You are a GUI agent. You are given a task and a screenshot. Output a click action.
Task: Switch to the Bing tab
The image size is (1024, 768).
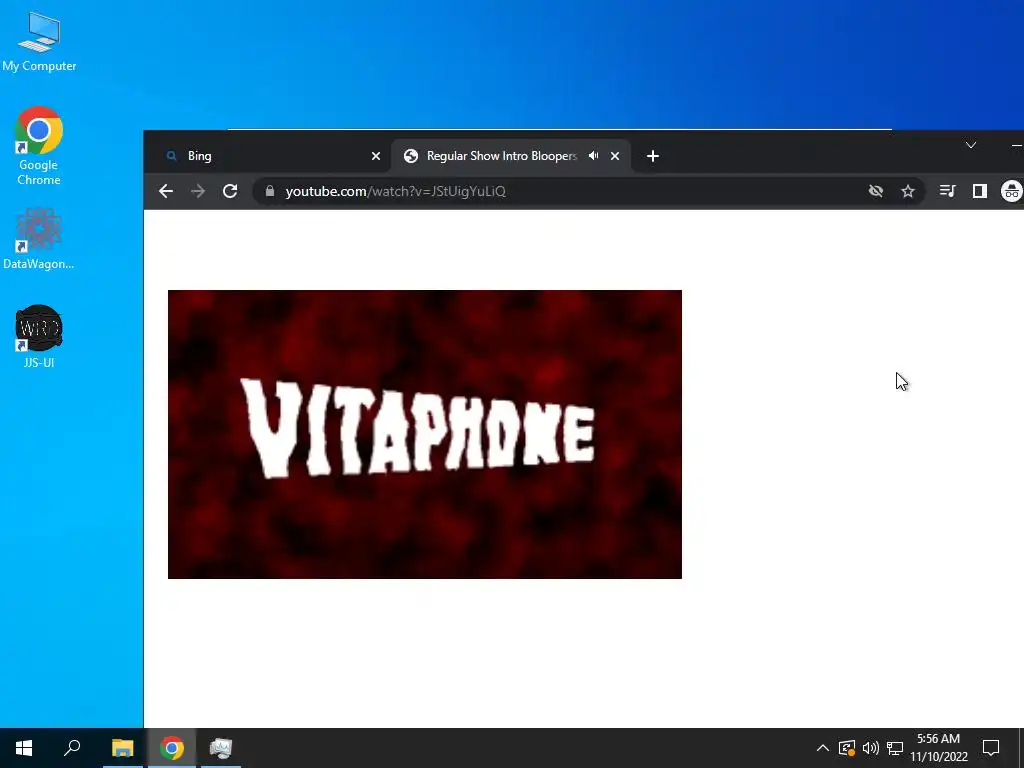coord(269,156)
